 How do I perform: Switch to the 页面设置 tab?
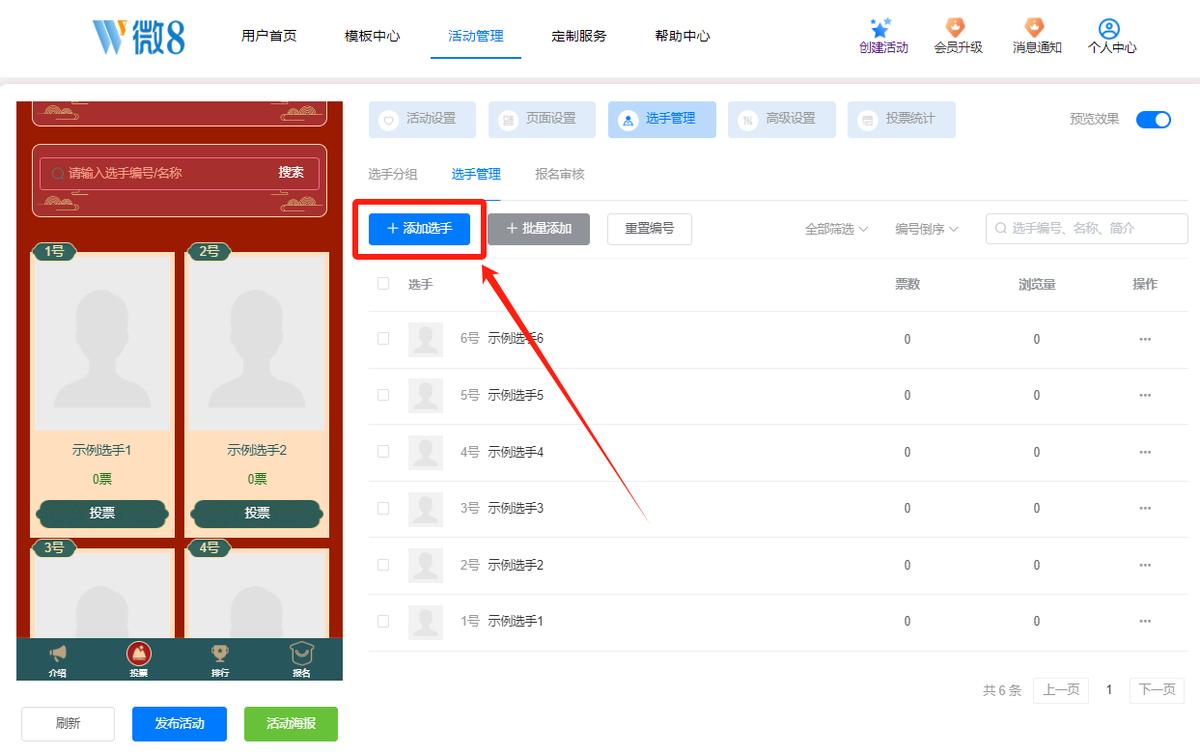coord(542,119)
